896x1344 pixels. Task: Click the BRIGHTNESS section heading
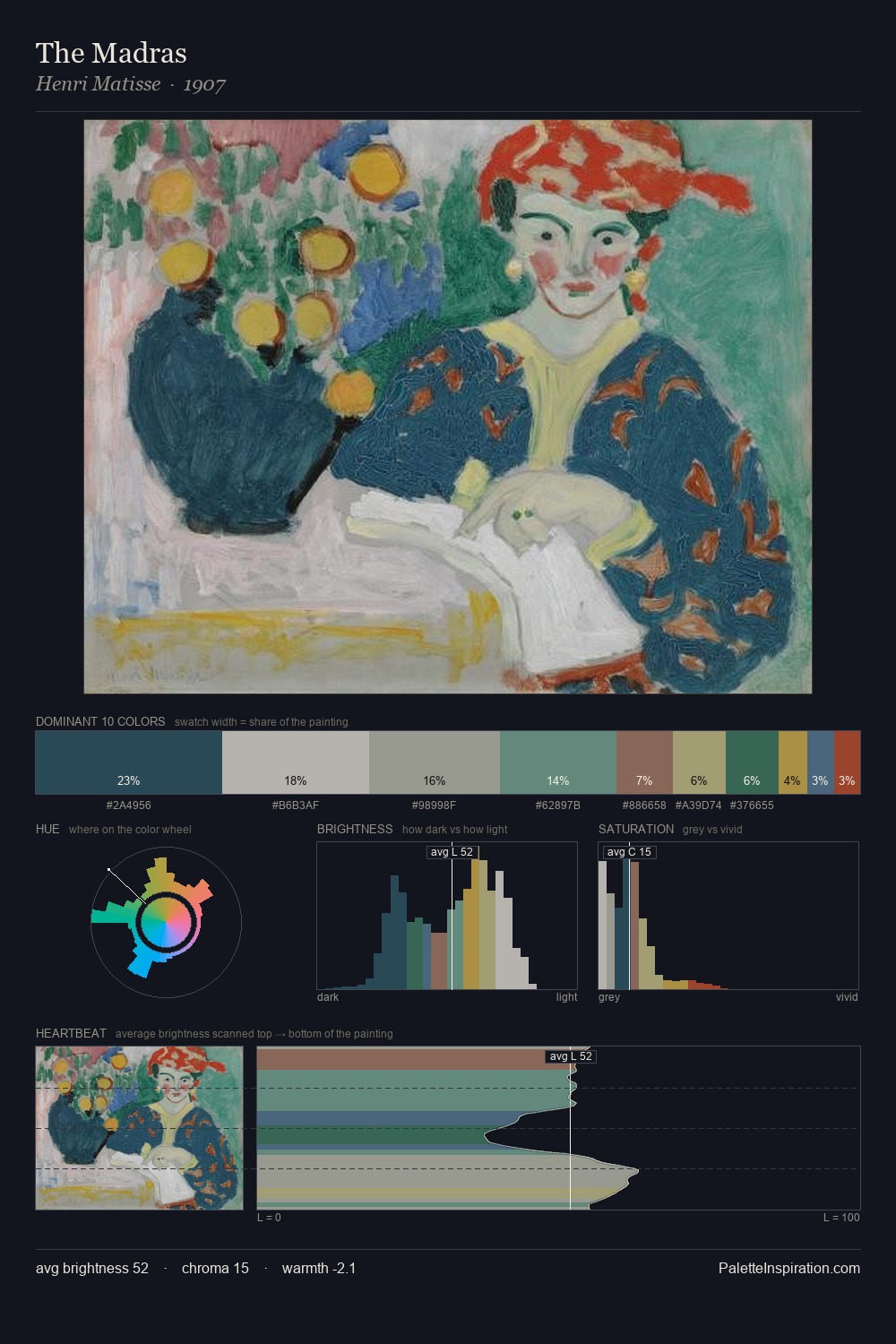point(355,829)
